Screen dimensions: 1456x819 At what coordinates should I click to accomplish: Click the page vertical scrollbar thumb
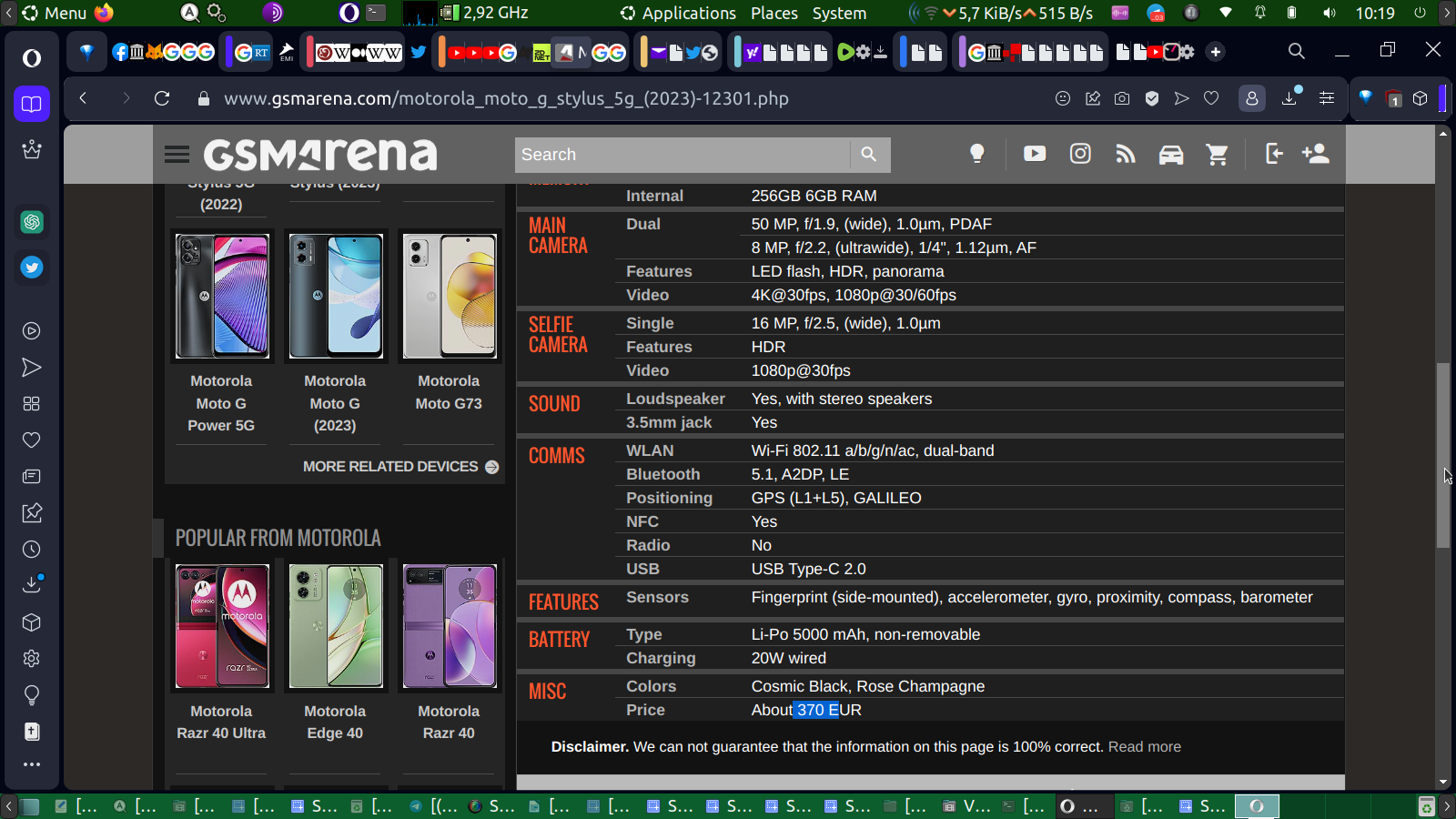[x=1442, y=455]
